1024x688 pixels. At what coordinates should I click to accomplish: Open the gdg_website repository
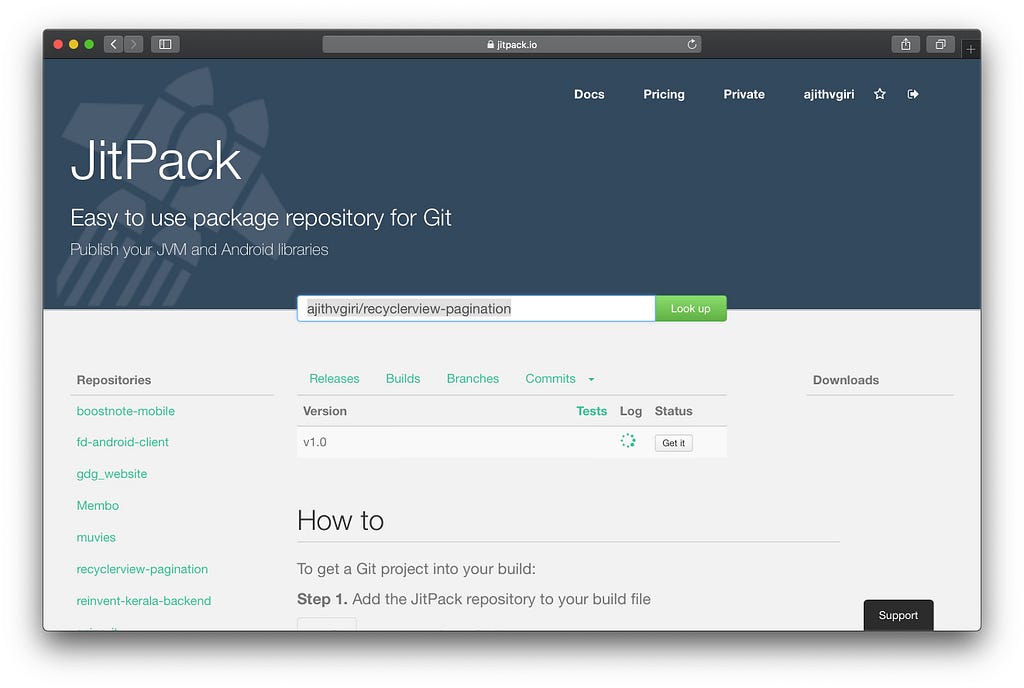112,474
